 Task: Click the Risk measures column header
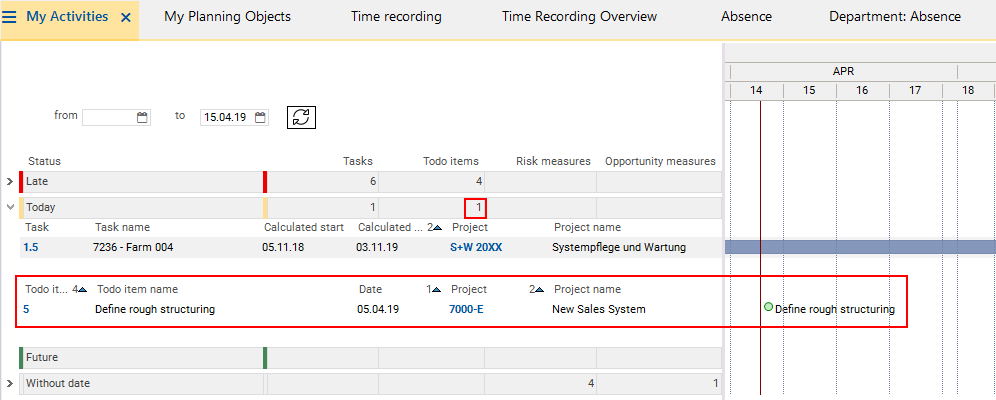tap(553, 161)
